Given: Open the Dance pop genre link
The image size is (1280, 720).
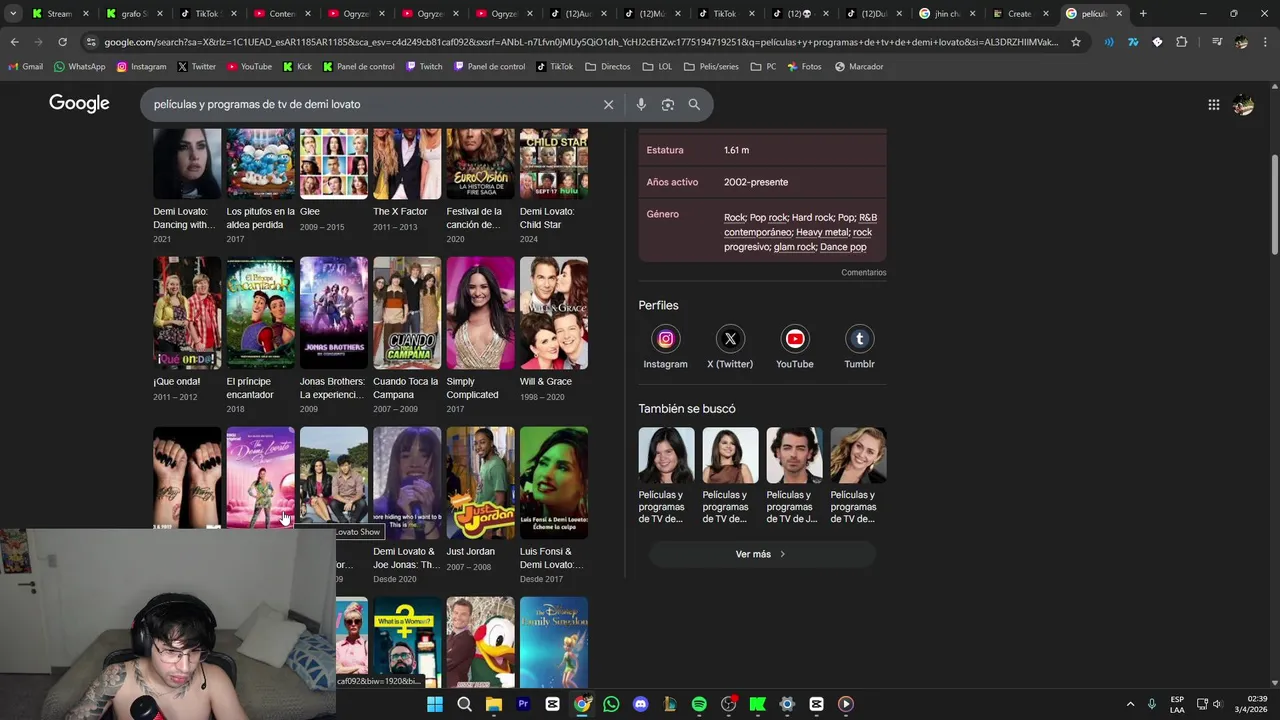Looking at the screenshot, I should click(x=843, y=247).
